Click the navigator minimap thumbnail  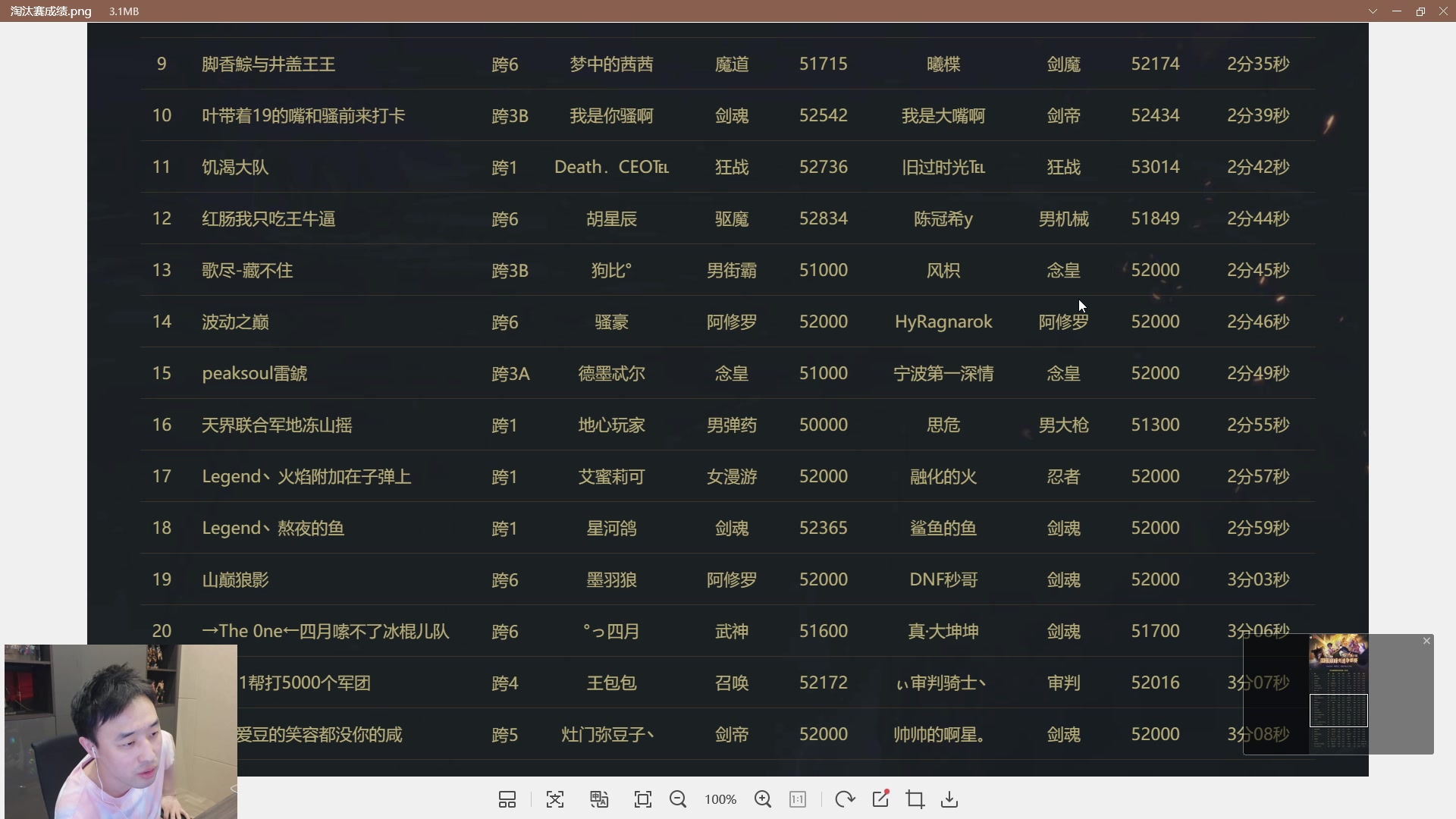coord(1338,694)
